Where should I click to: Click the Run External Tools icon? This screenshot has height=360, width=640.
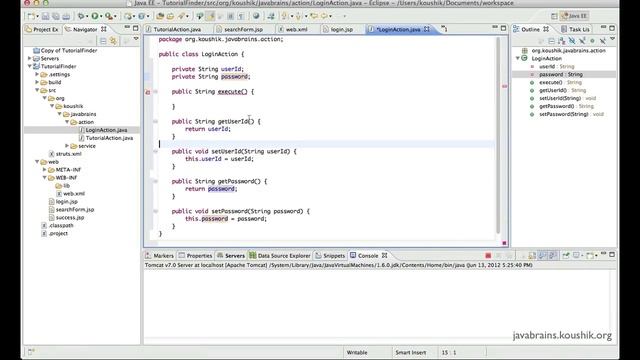click(109, 16)
